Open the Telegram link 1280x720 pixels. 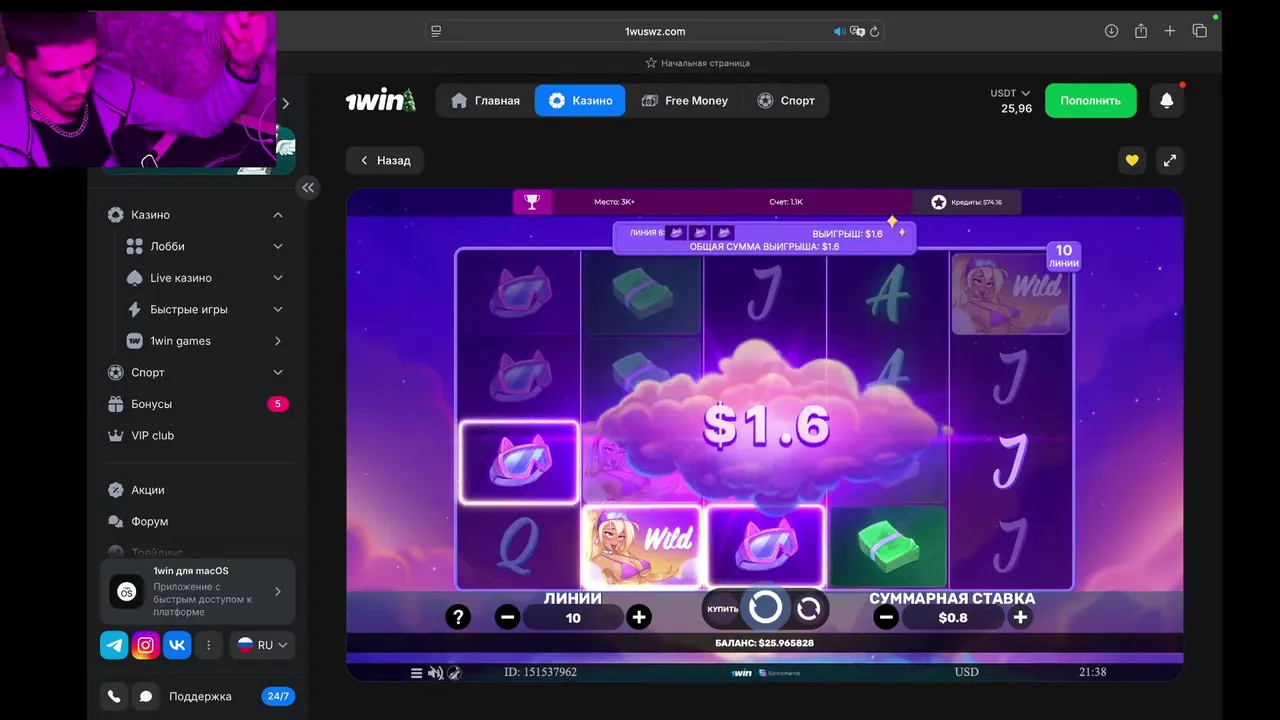pyautogui.click(x=114, y=645)
